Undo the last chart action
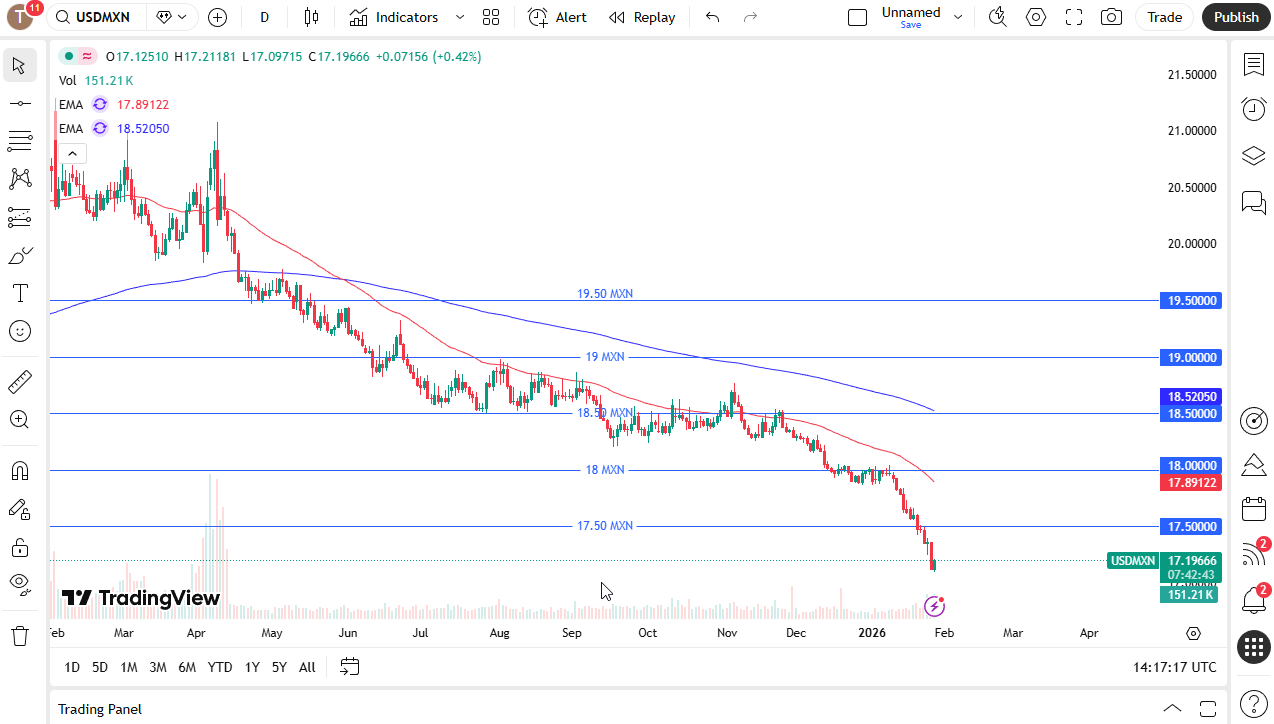 tap(712, 17)
